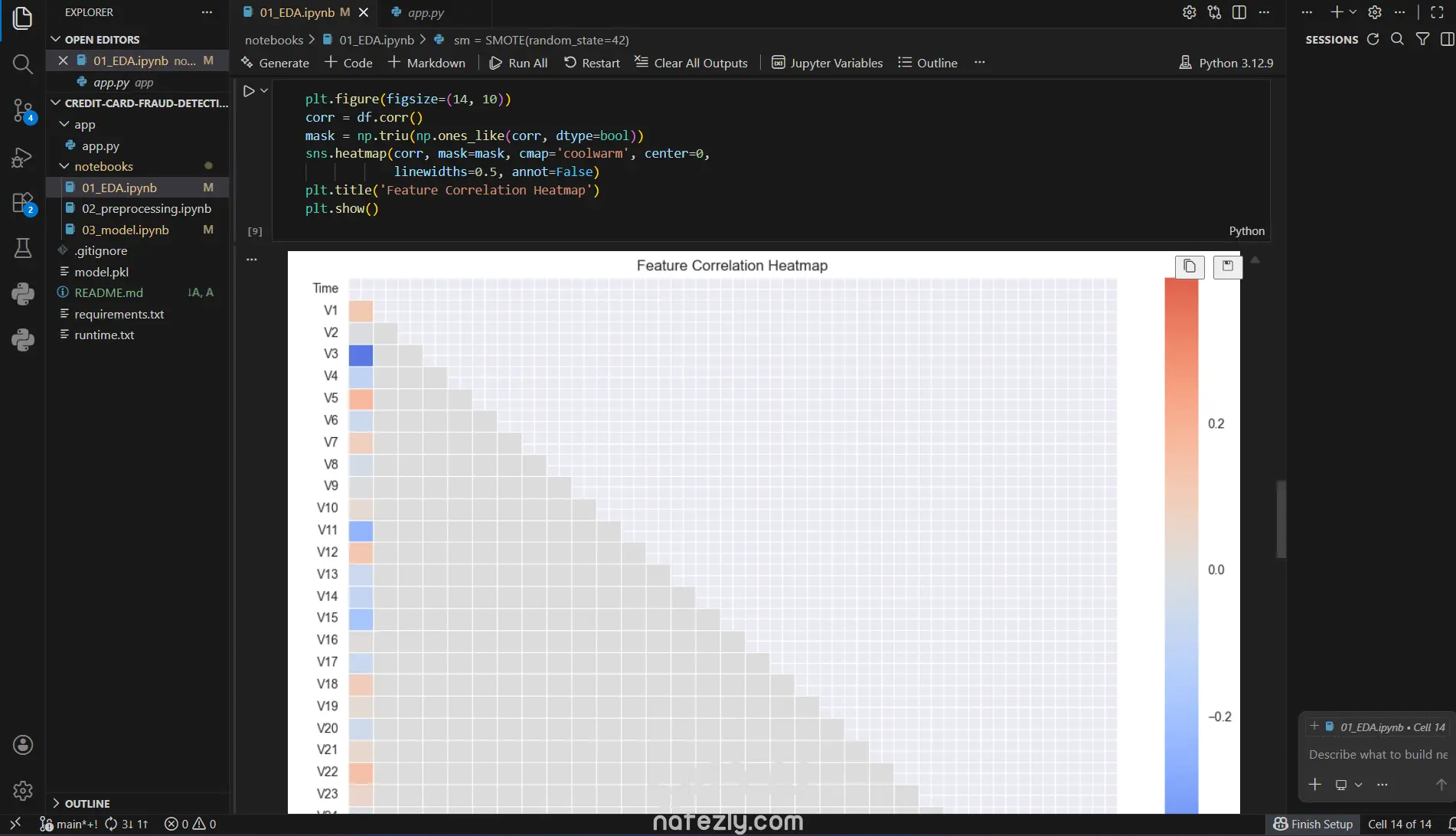Click the 01_EDA.ipynb breadcrumb
1456x836 pixels.
[368, 40]
